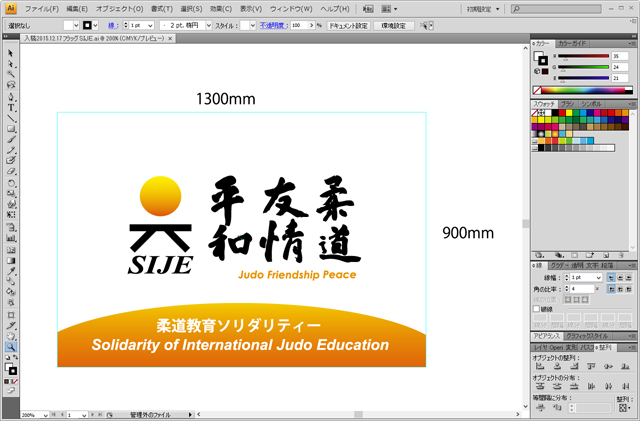640x421 pixels.
Task: Click vertical align top icon in Align panel
Action: (591, 367)
